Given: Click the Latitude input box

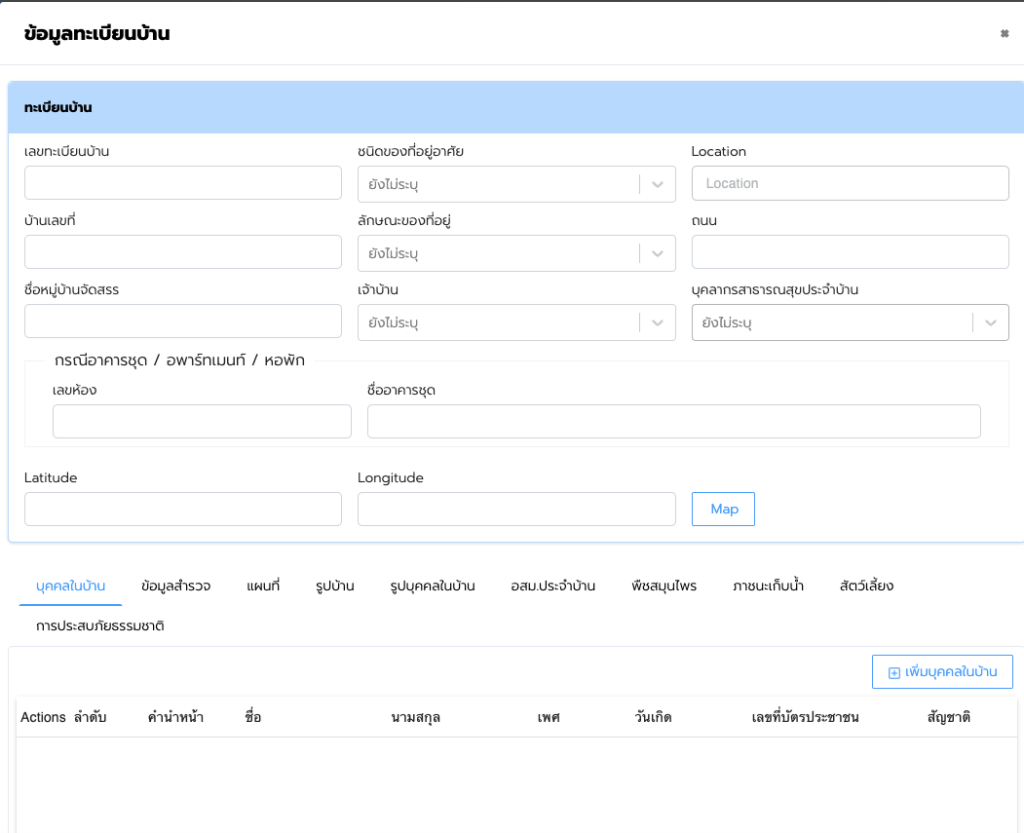Looking at the screenshot, I should click(183, 509).
